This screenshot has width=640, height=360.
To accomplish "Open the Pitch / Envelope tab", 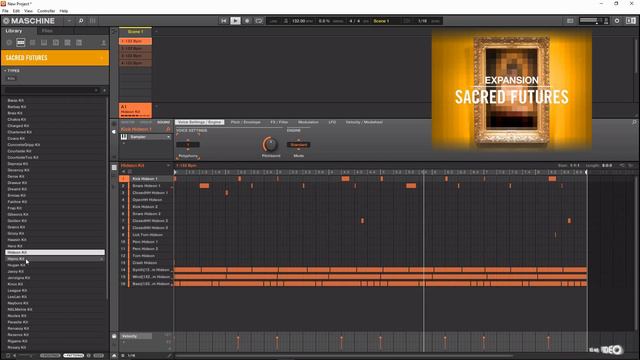I will (245, 122).
